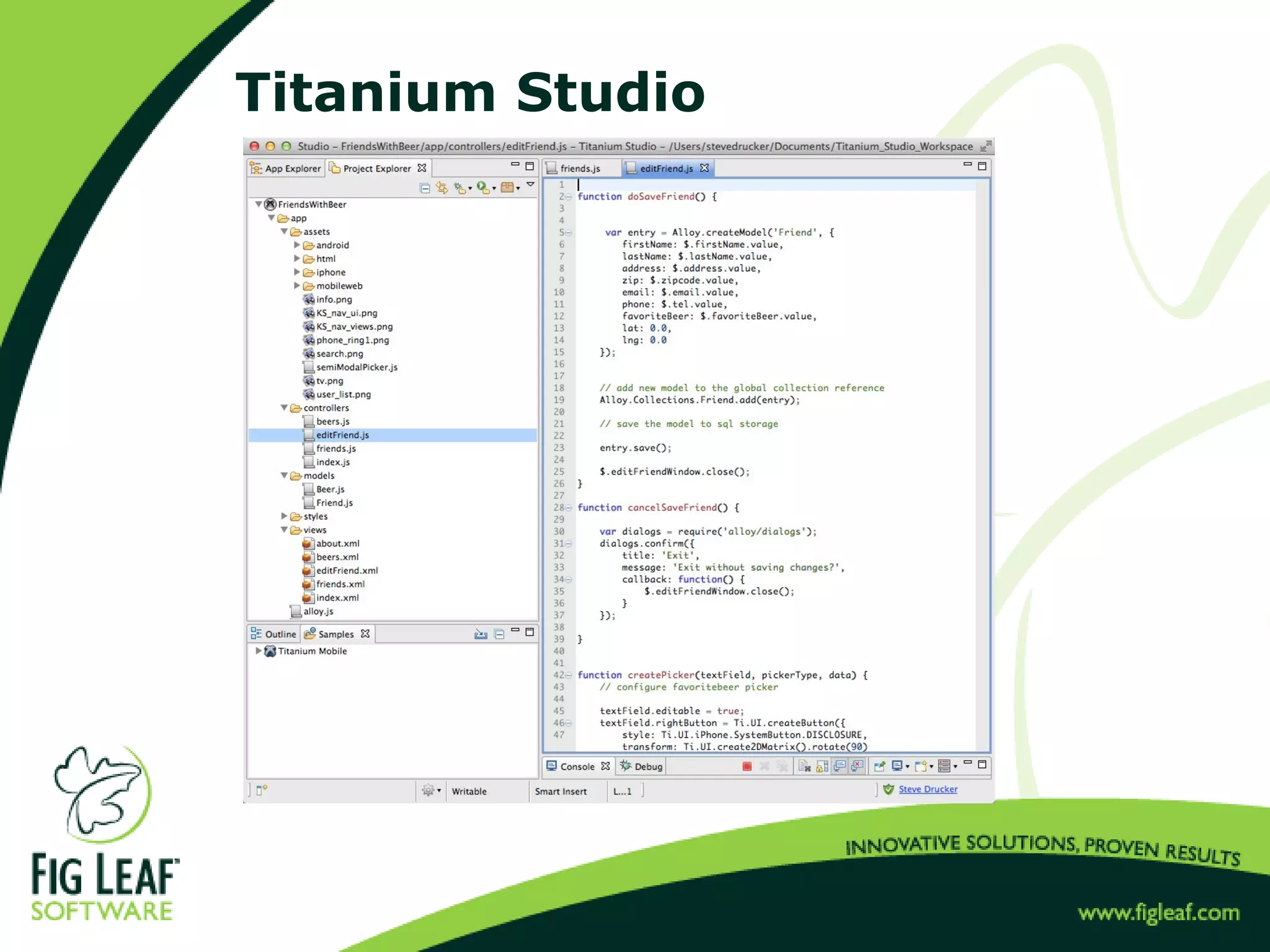1270x952 pixels.
Task: Click the Pin Console icon
Action: [x=879, y=767]
